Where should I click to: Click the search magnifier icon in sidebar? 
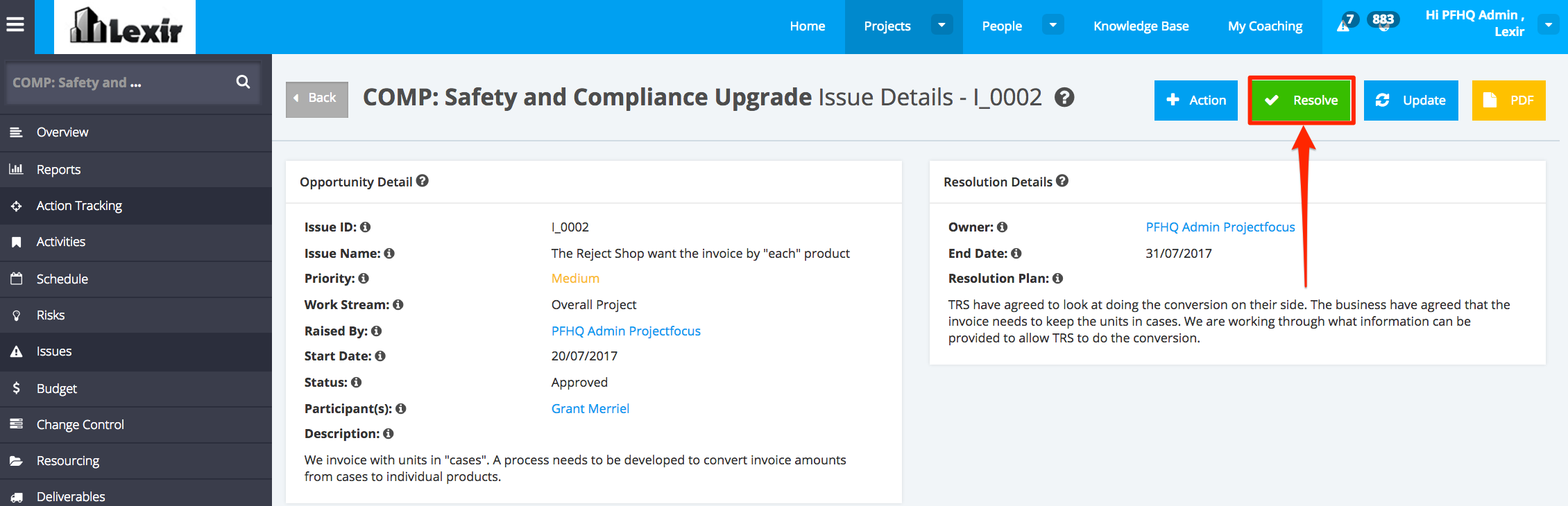tap(243, 82)
